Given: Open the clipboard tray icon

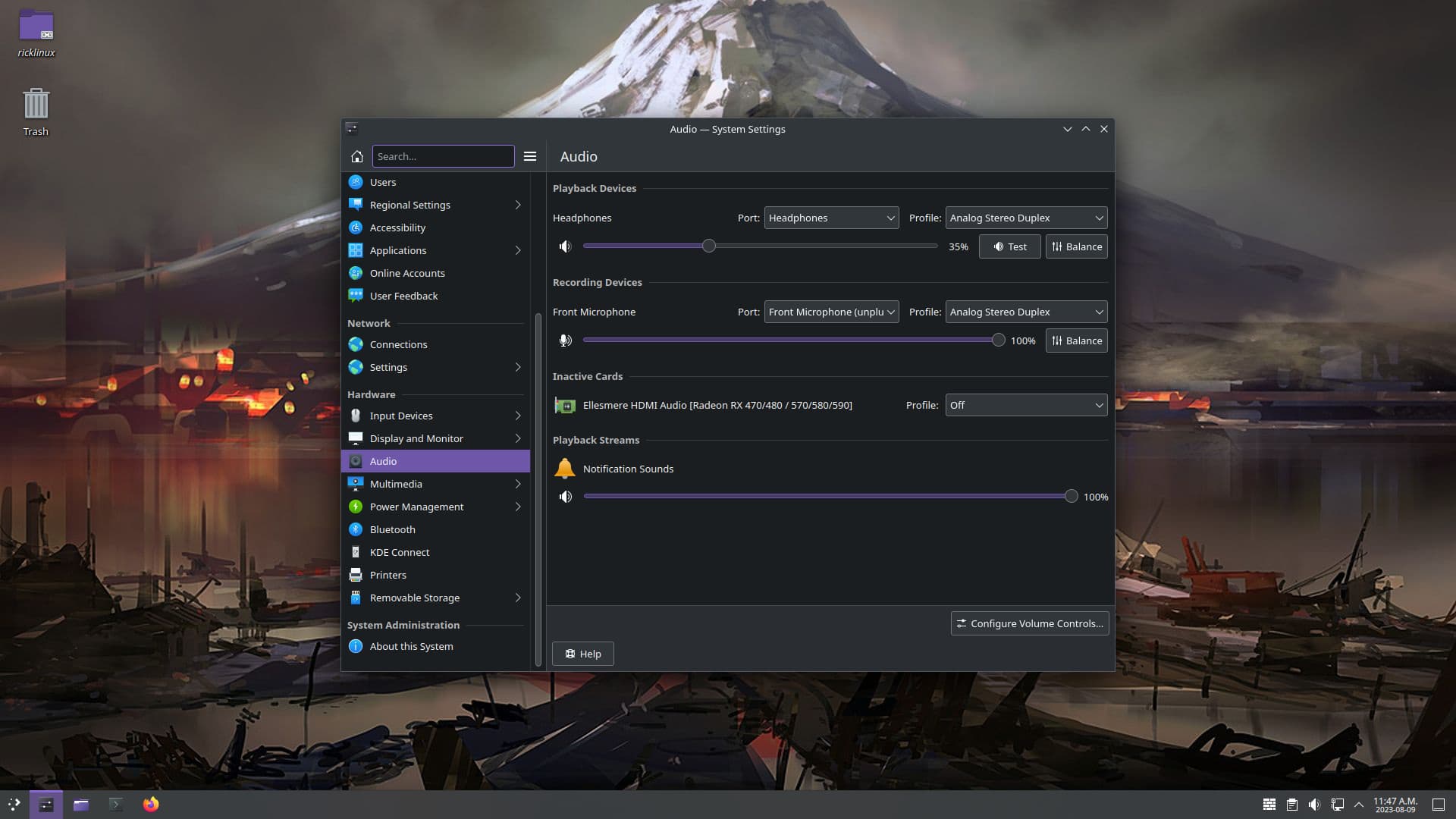Looking at the screenshot, I should click(x=1291, y=805).
